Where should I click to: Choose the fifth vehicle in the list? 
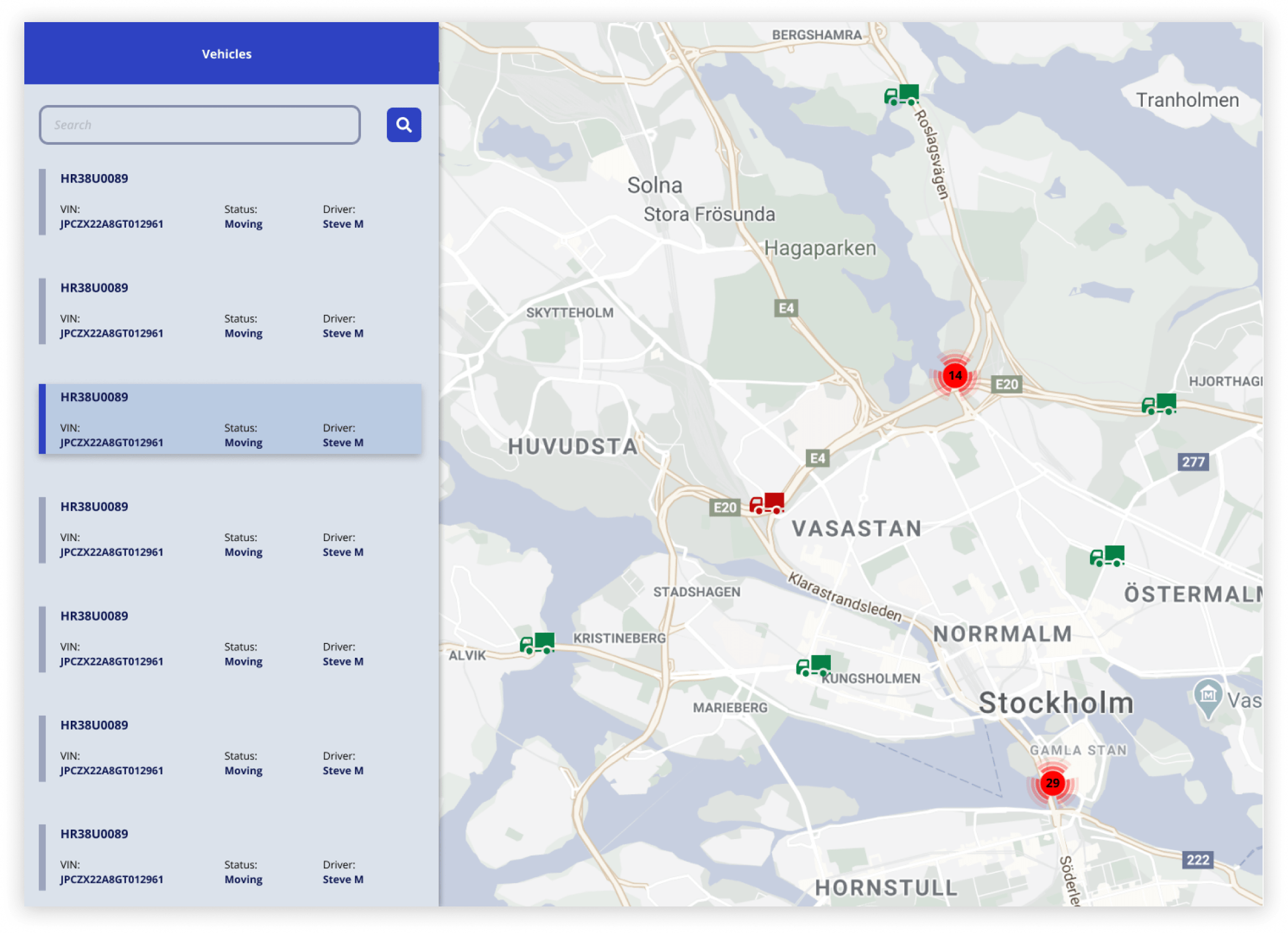click(x=230, y=639)
